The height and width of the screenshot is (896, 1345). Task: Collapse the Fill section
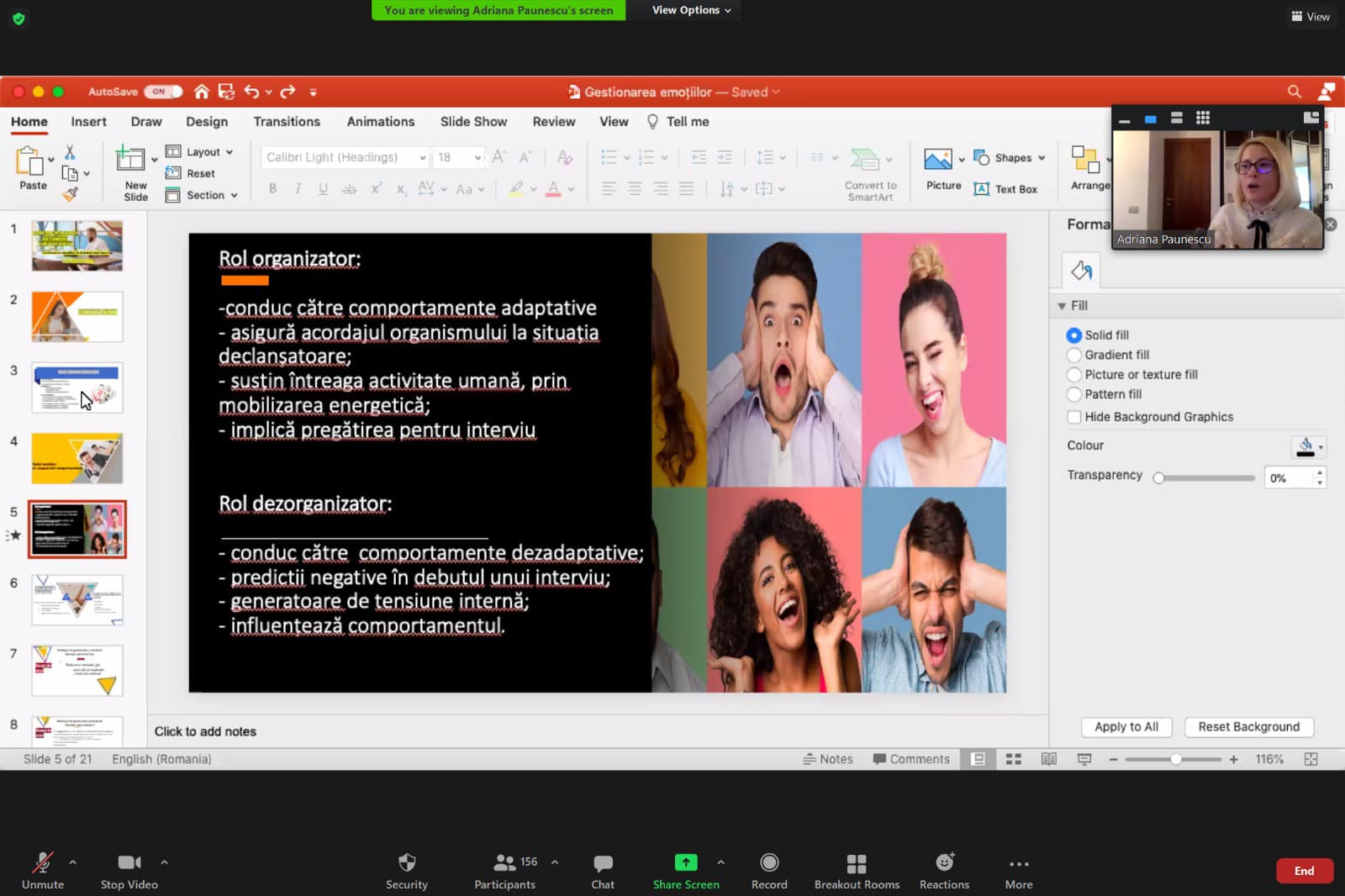(x=1062, y=306)
